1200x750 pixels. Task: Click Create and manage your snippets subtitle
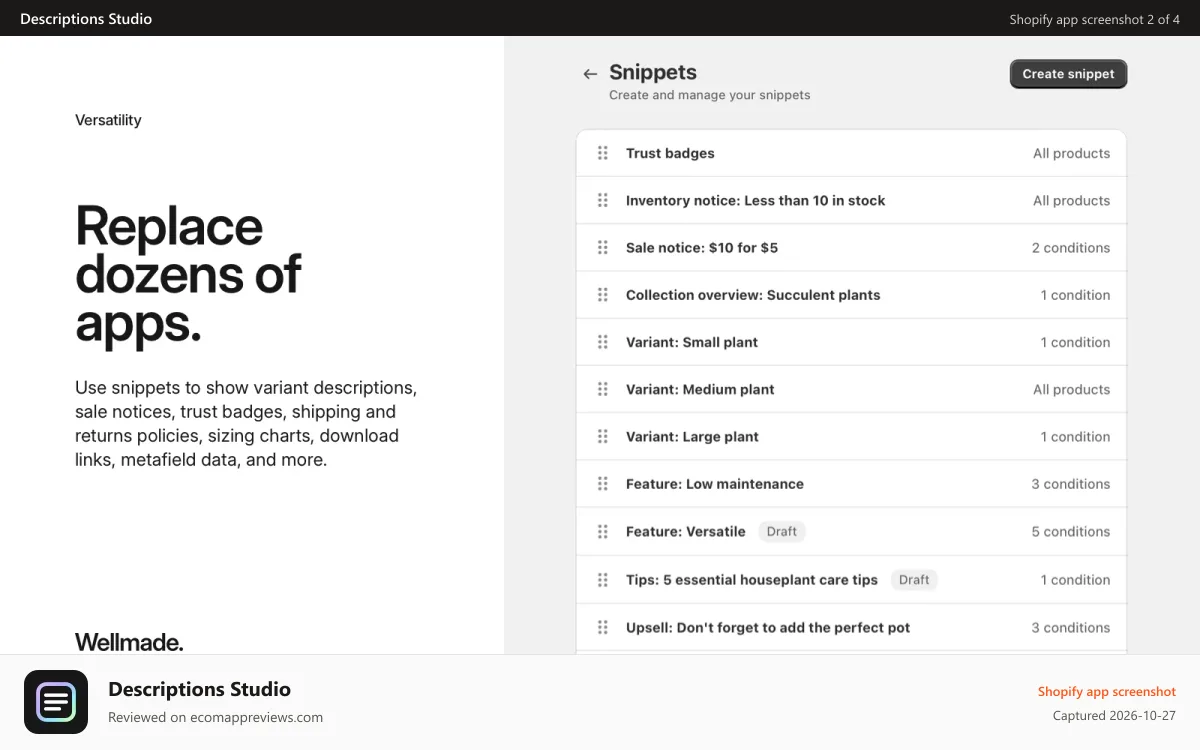pos(710,95)
